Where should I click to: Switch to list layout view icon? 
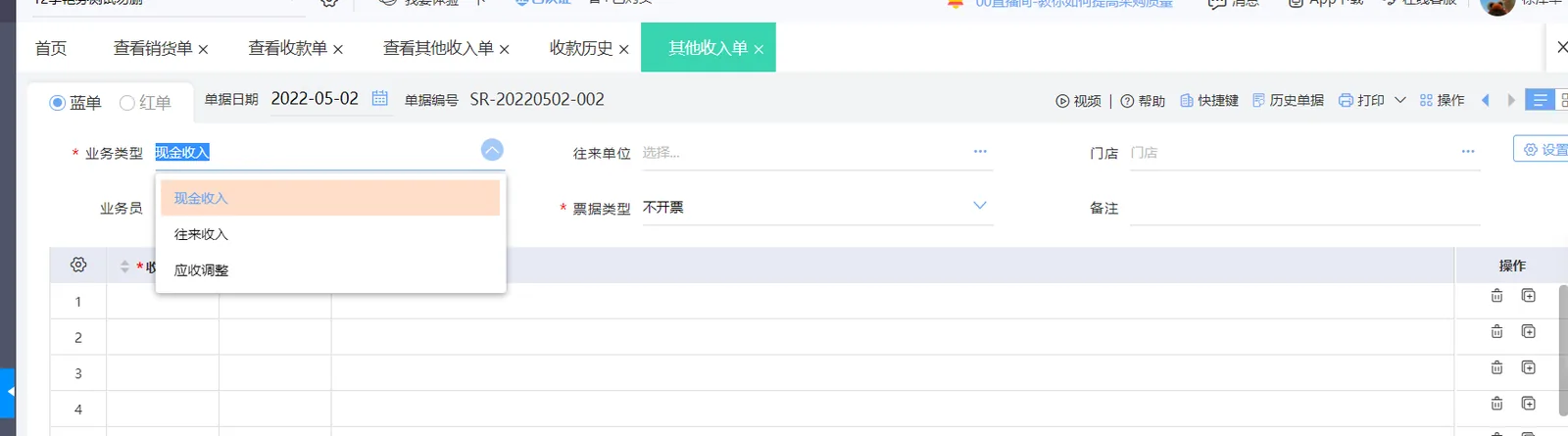tap(1540, 100)
